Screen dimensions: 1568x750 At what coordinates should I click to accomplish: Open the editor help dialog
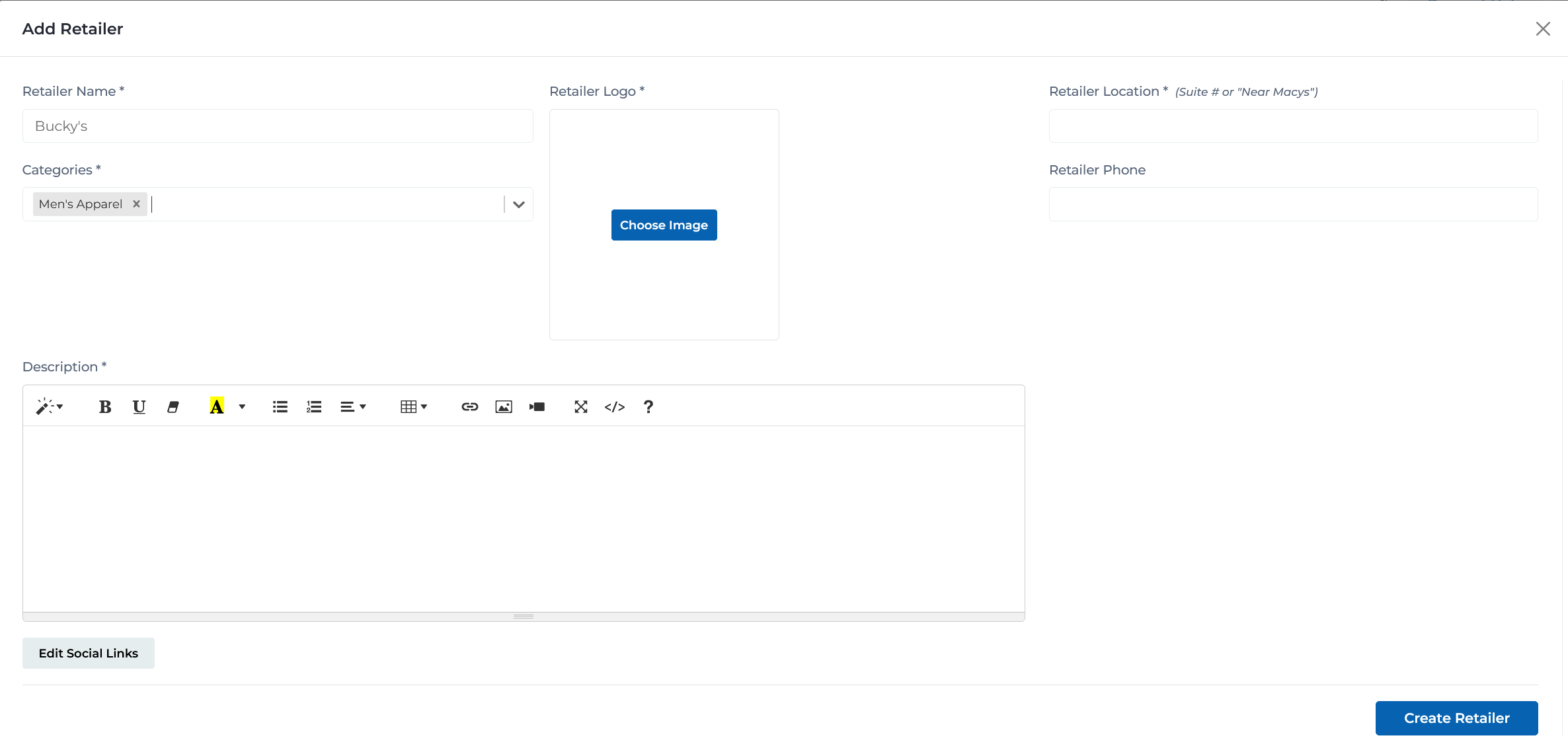[648, 406]
